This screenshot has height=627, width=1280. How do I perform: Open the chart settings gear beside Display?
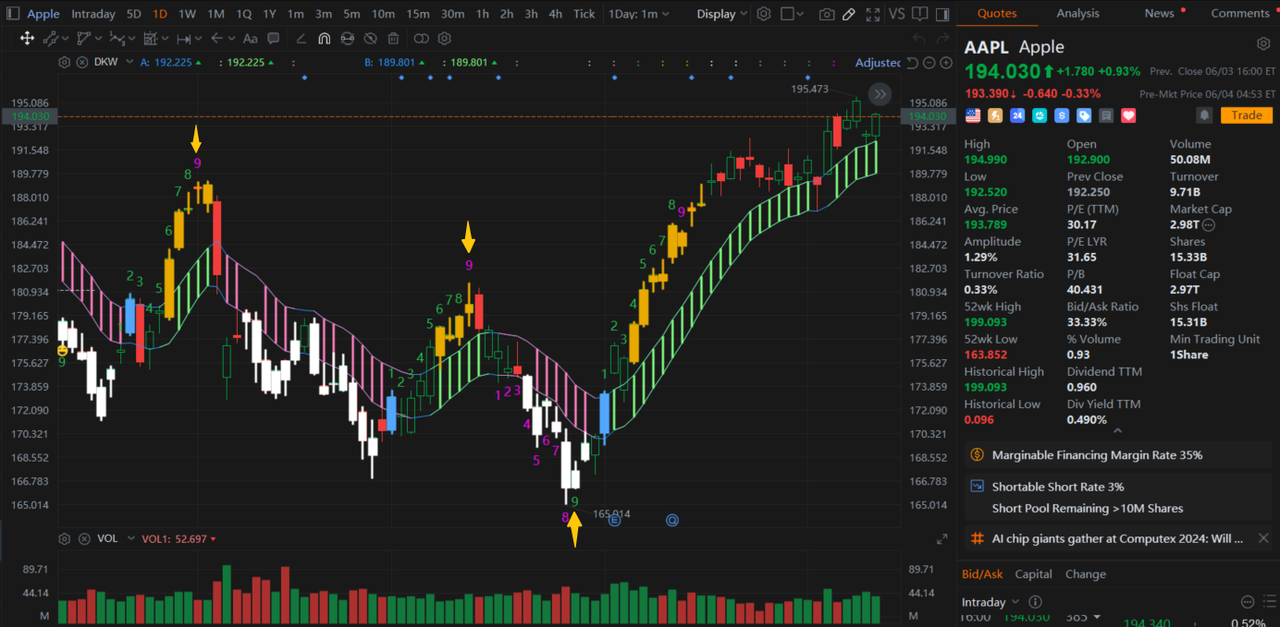click(x=763, y=14)
